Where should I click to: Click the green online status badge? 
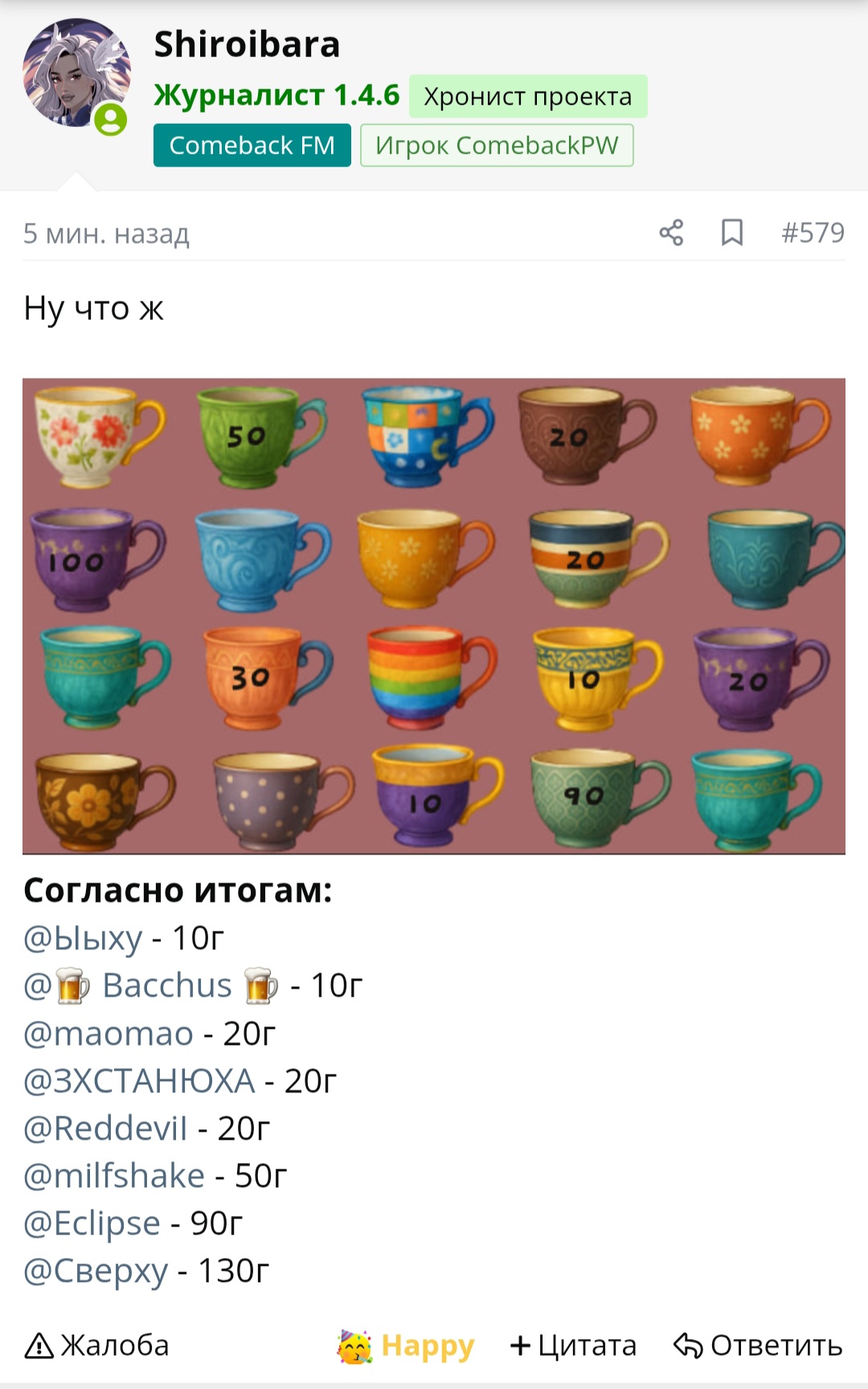point(111,120)
